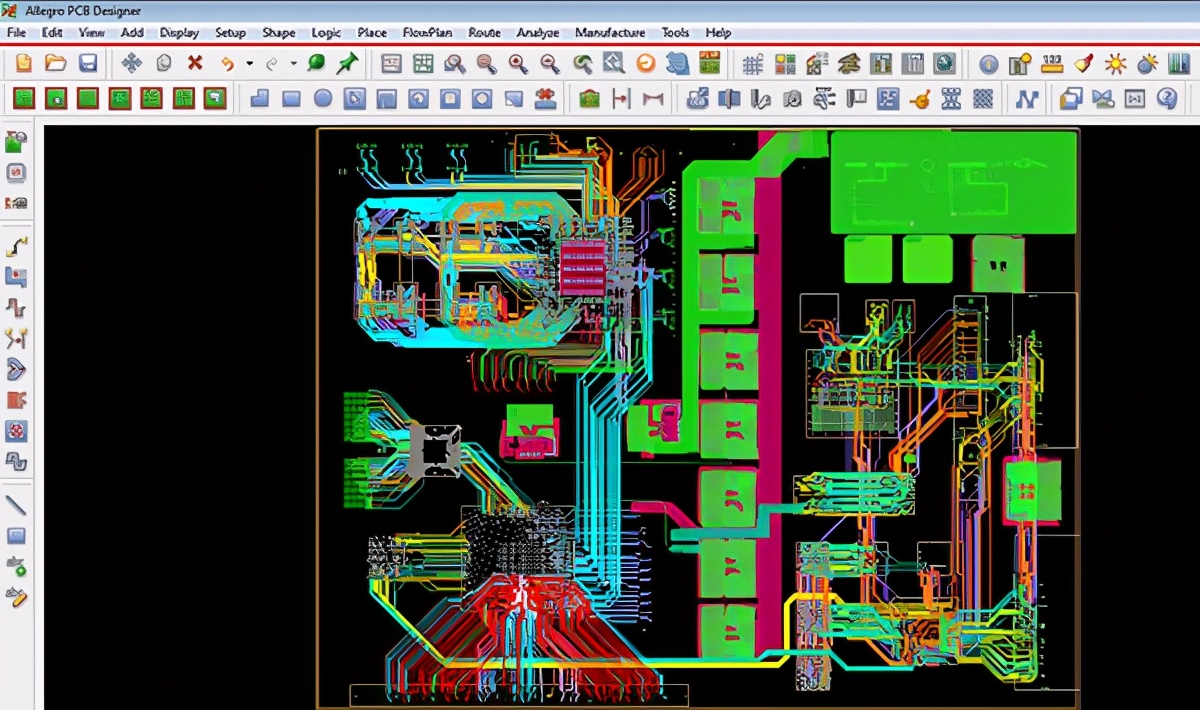
Task: Open the Logic menu
Action: tap(326, 33)
